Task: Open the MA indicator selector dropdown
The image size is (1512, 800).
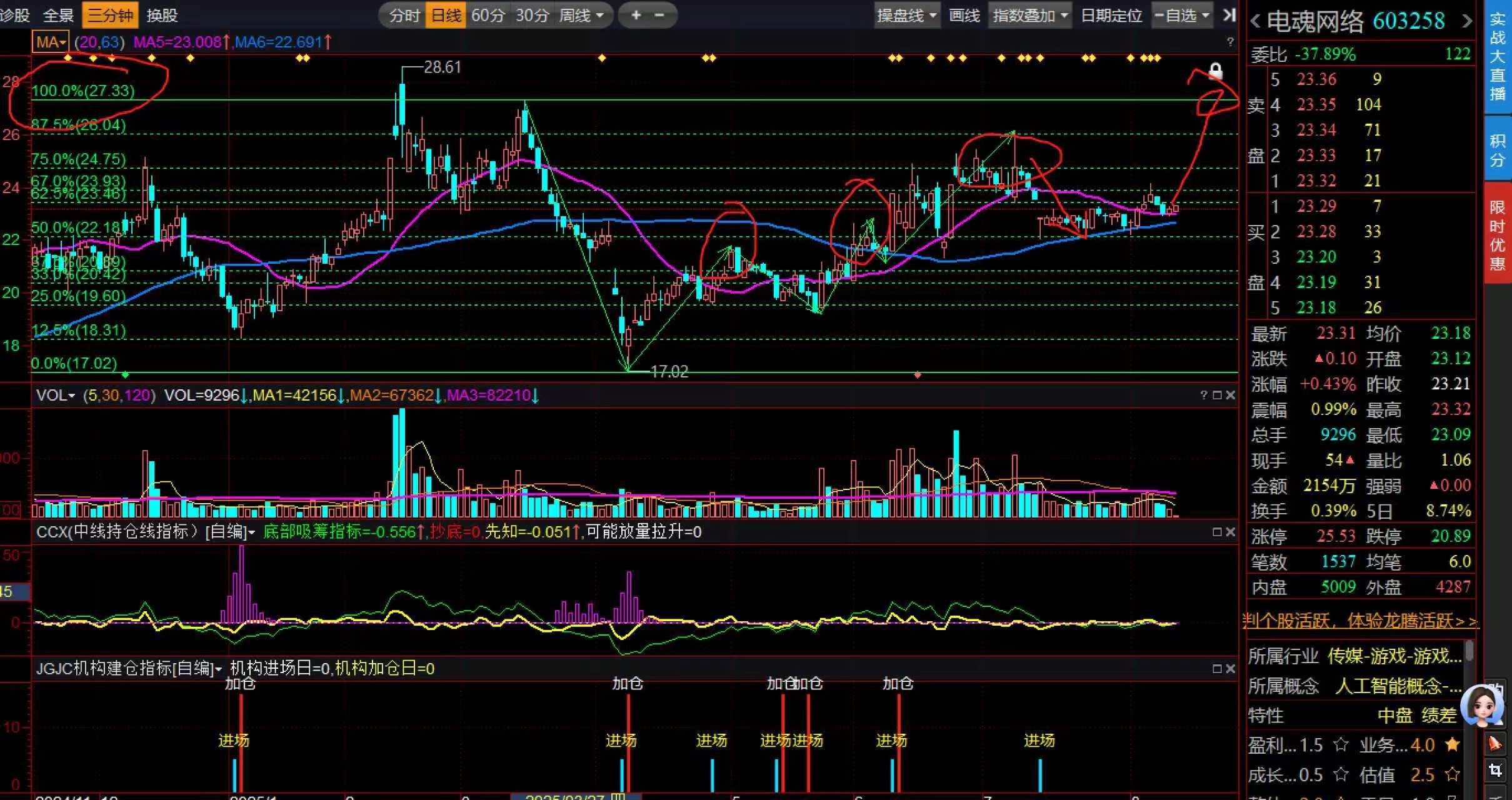Action: [51, 42]
